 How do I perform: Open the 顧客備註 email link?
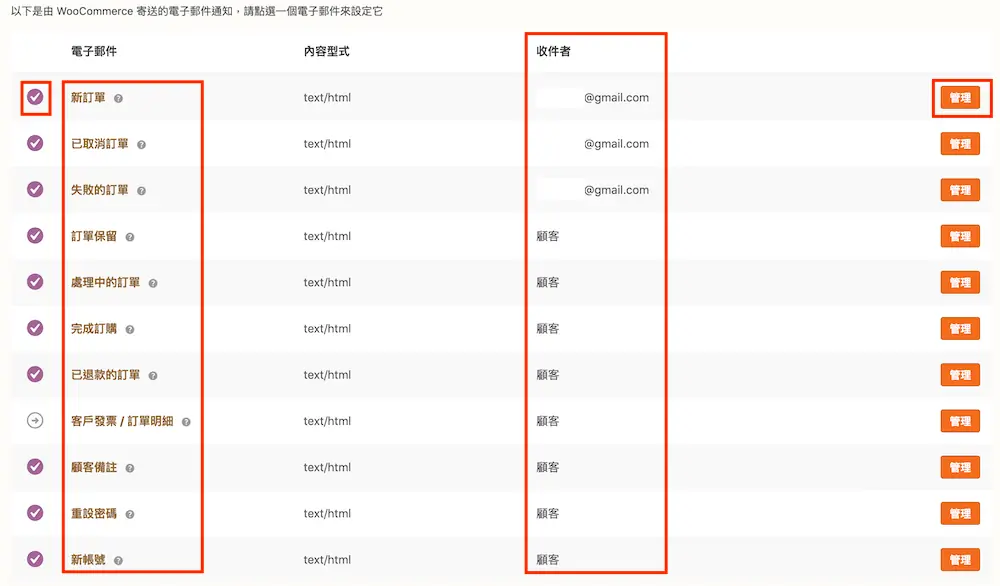(94, 467)
